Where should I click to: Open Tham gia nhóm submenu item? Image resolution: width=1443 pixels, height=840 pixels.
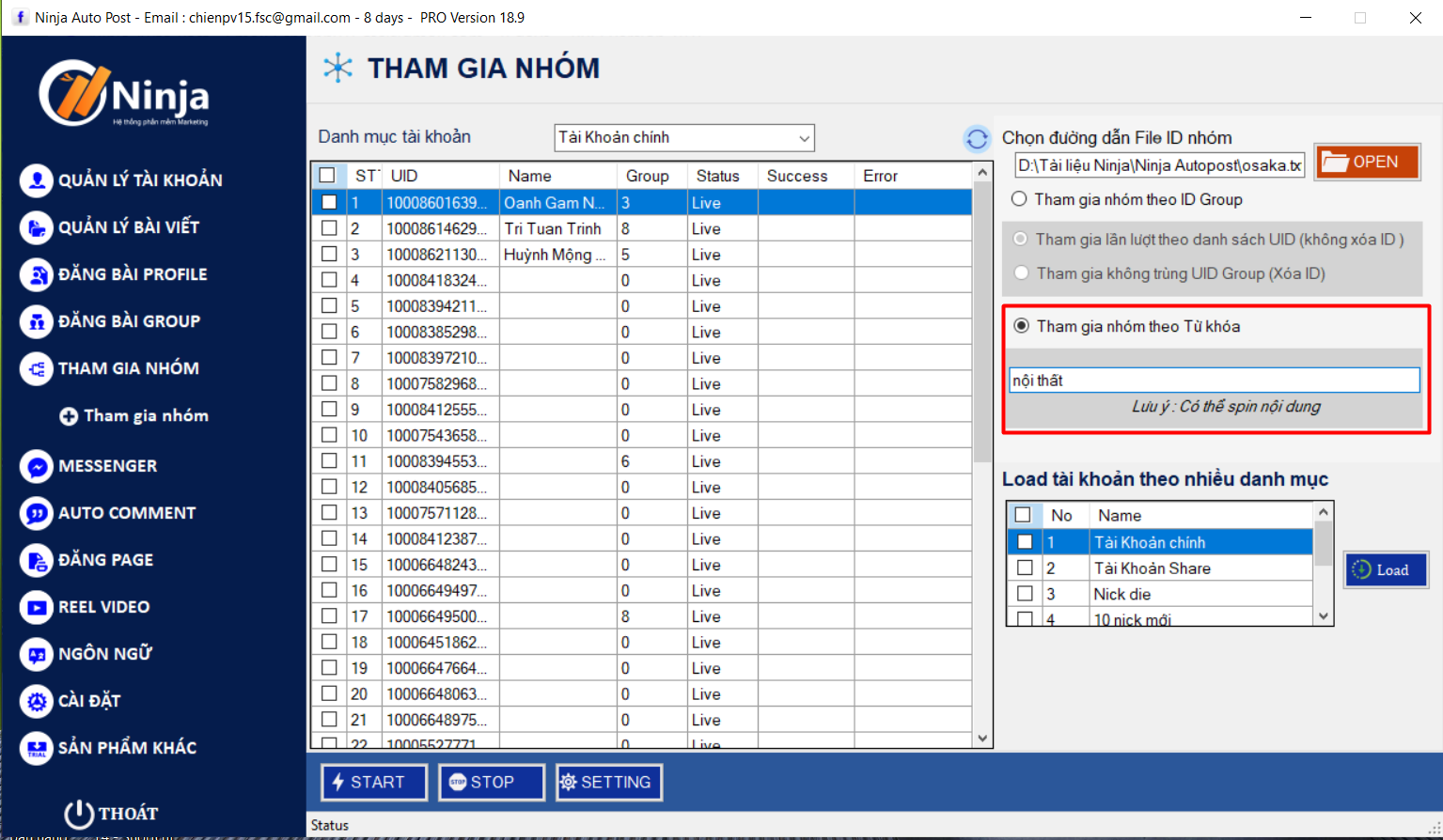click(146, 415)
